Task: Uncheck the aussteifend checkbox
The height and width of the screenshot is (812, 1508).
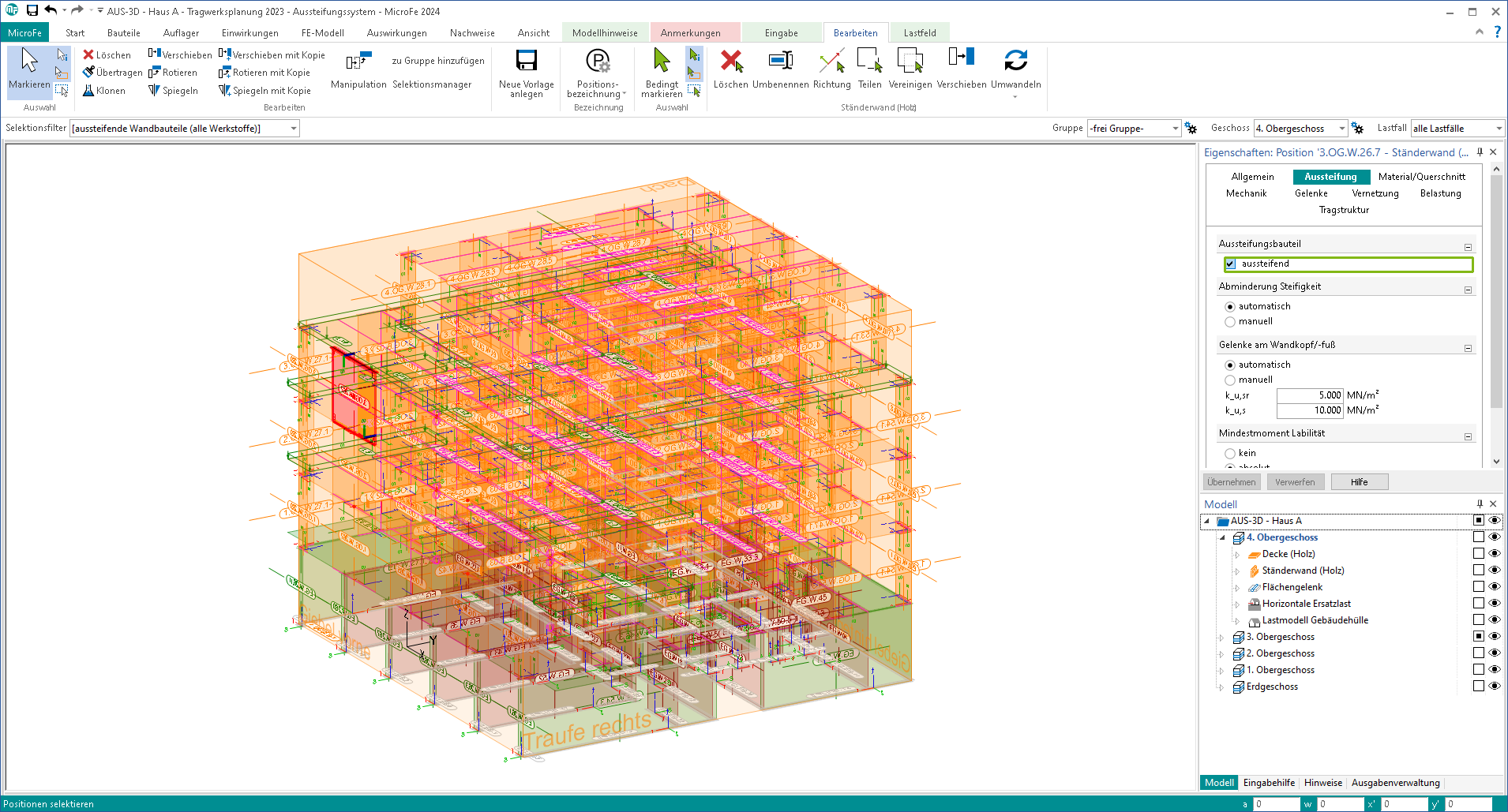Action: point(1230,264)
